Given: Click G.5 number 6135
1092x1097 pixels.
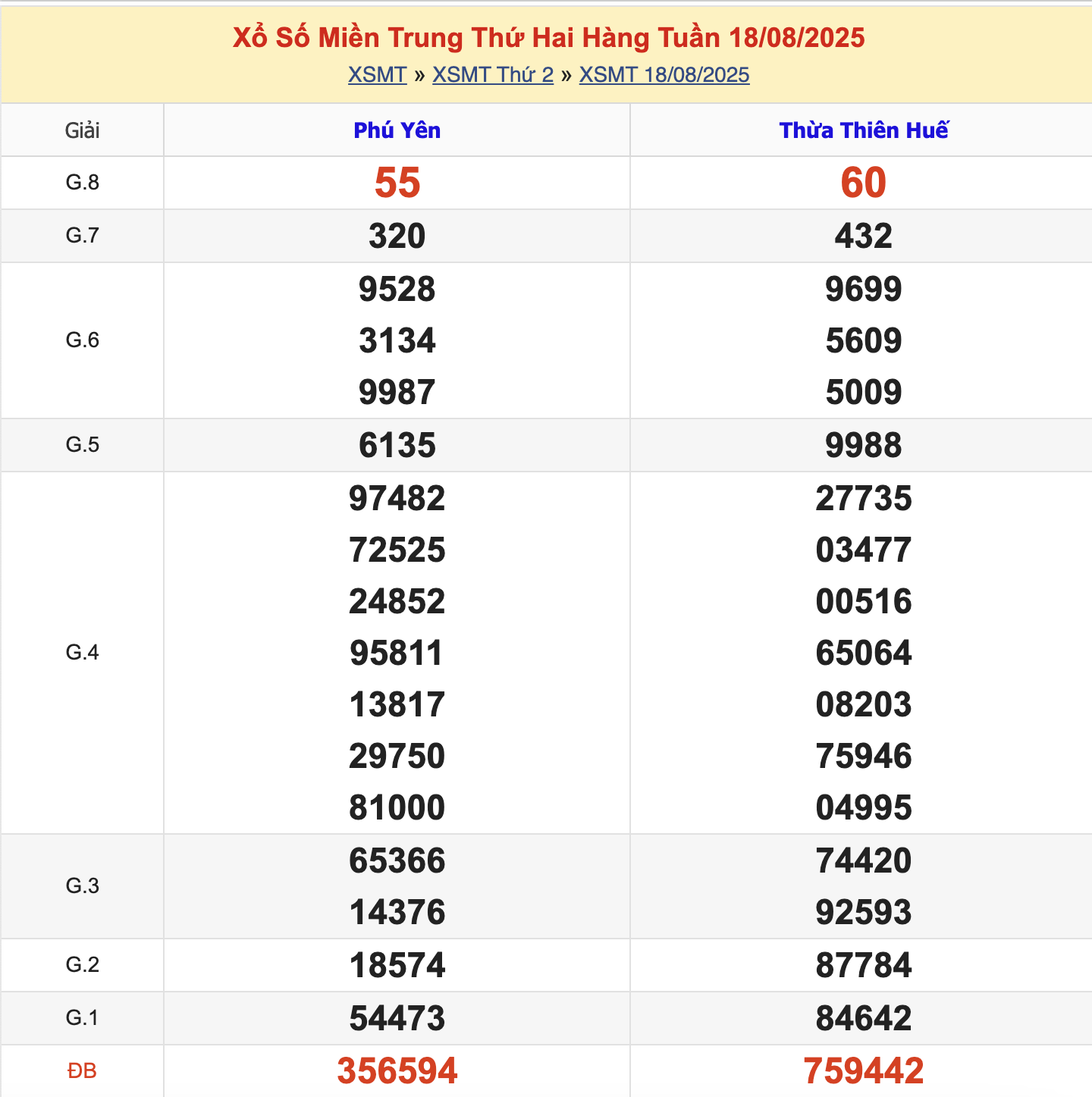Looking at the screenshot, I should point(397,445).
